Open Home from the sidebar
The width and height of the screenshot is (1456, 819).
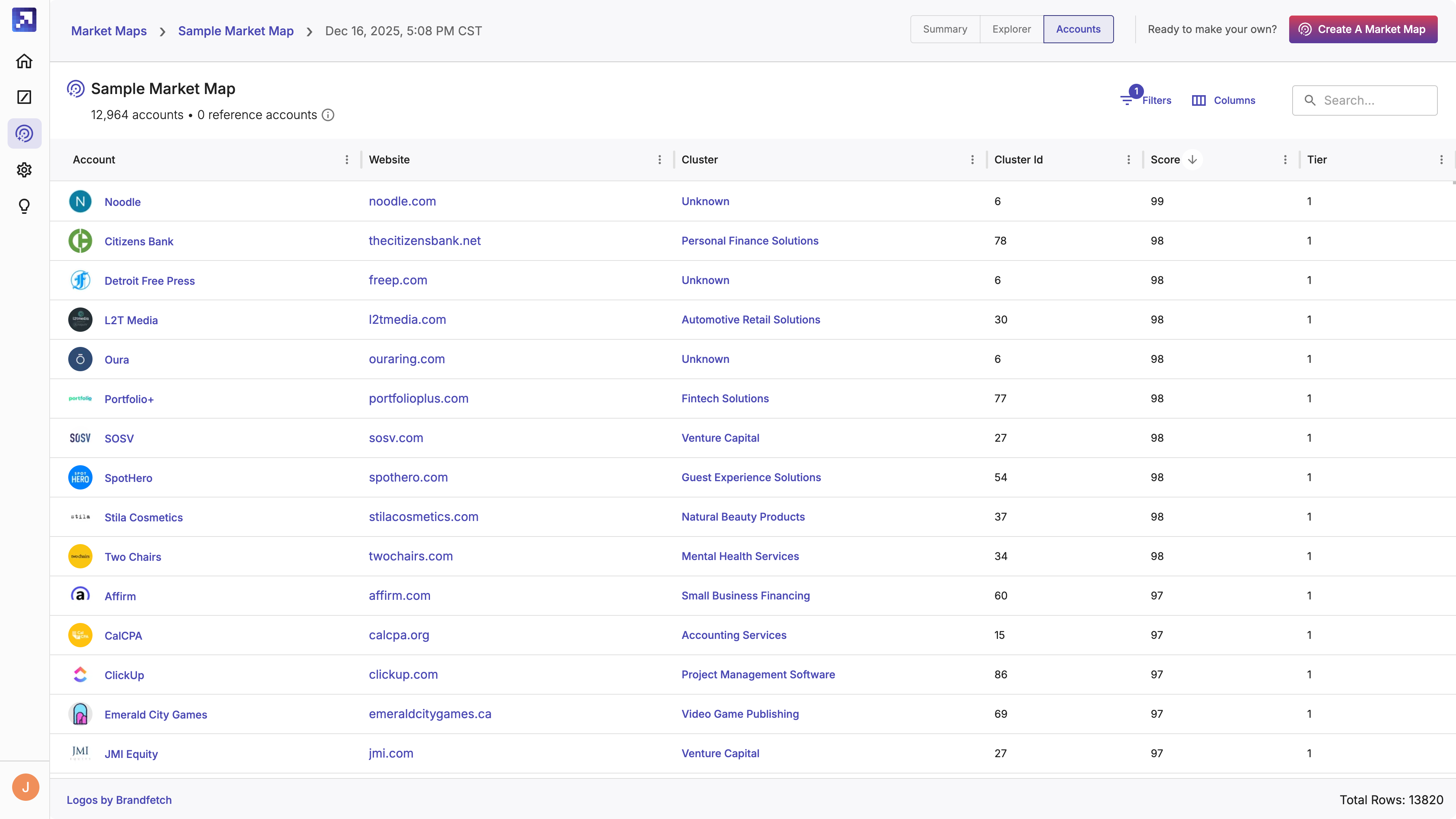pyautogui.click(x=24, y=61)
